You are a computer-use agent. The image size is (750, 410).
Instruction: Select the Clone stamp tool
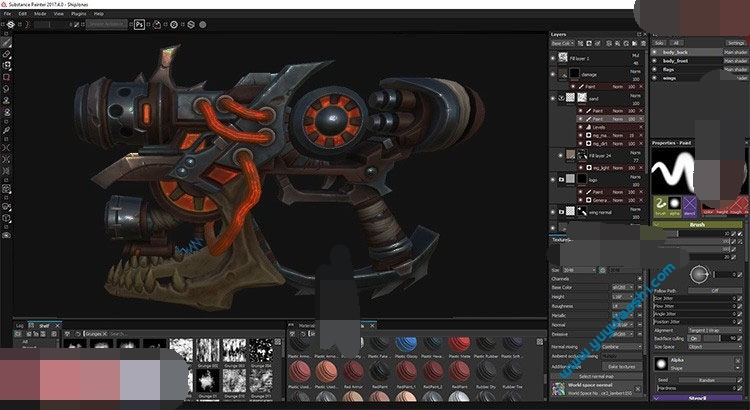point(6,100)
